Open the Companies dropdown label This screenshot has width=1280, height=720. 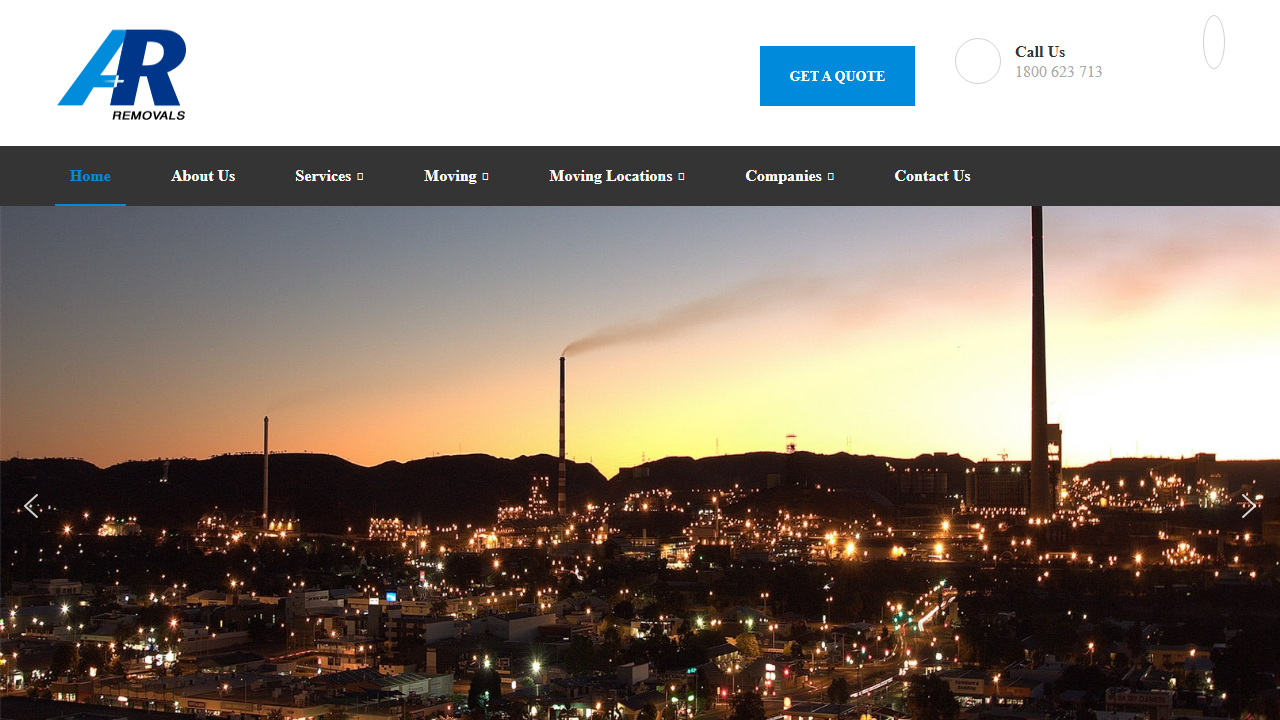(x=783, y=176)
